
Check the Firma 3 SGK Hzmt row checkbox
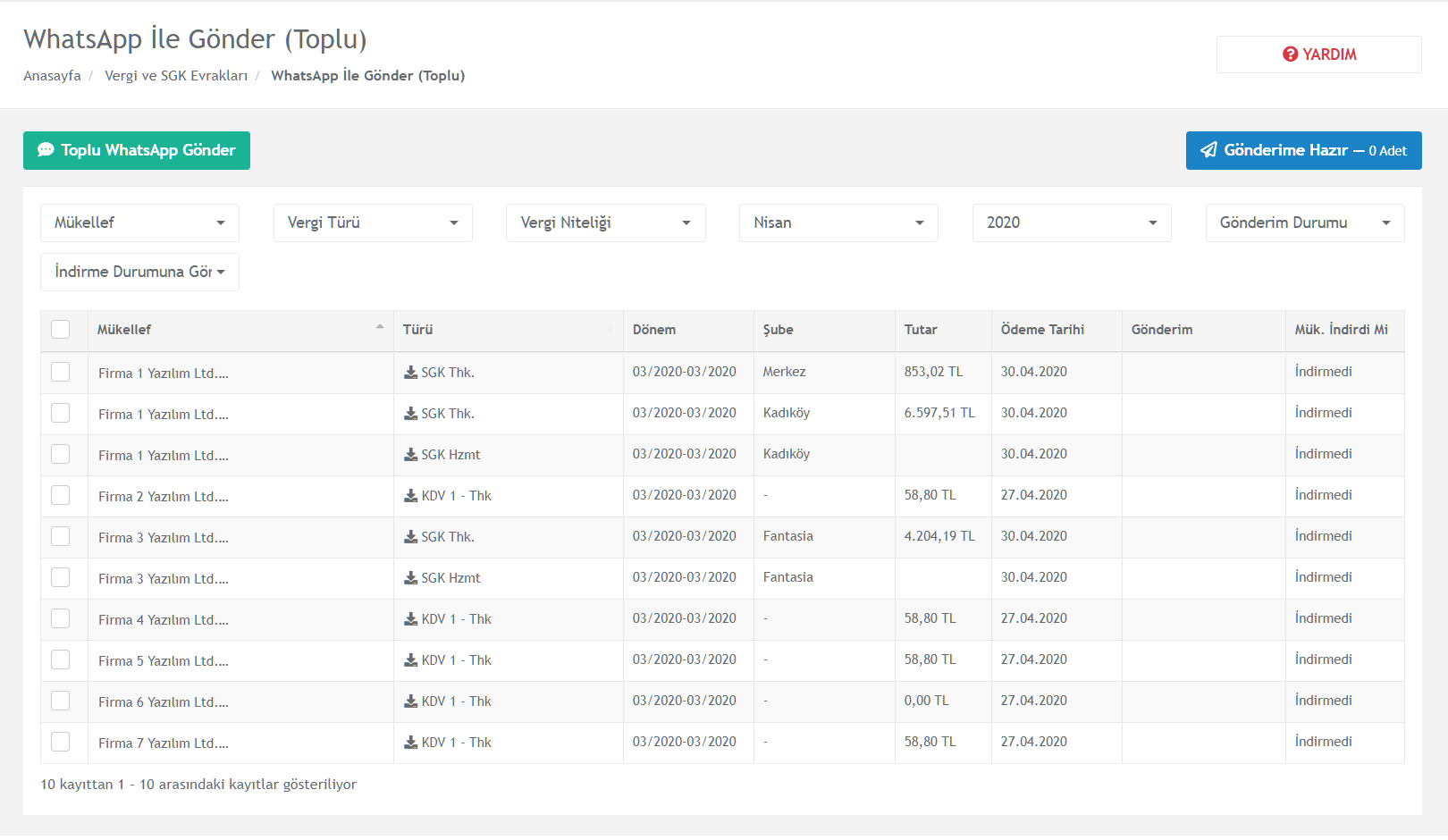(x=61, y=577)
